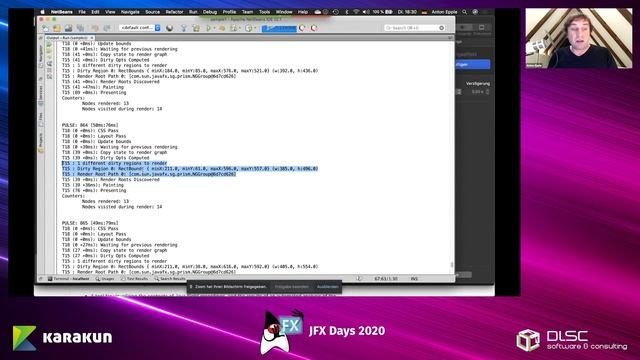Focus the NetBeans toolbar search field
Image resolution: width=640 pixels, height=360 pixels.
(x=414, y=28)
